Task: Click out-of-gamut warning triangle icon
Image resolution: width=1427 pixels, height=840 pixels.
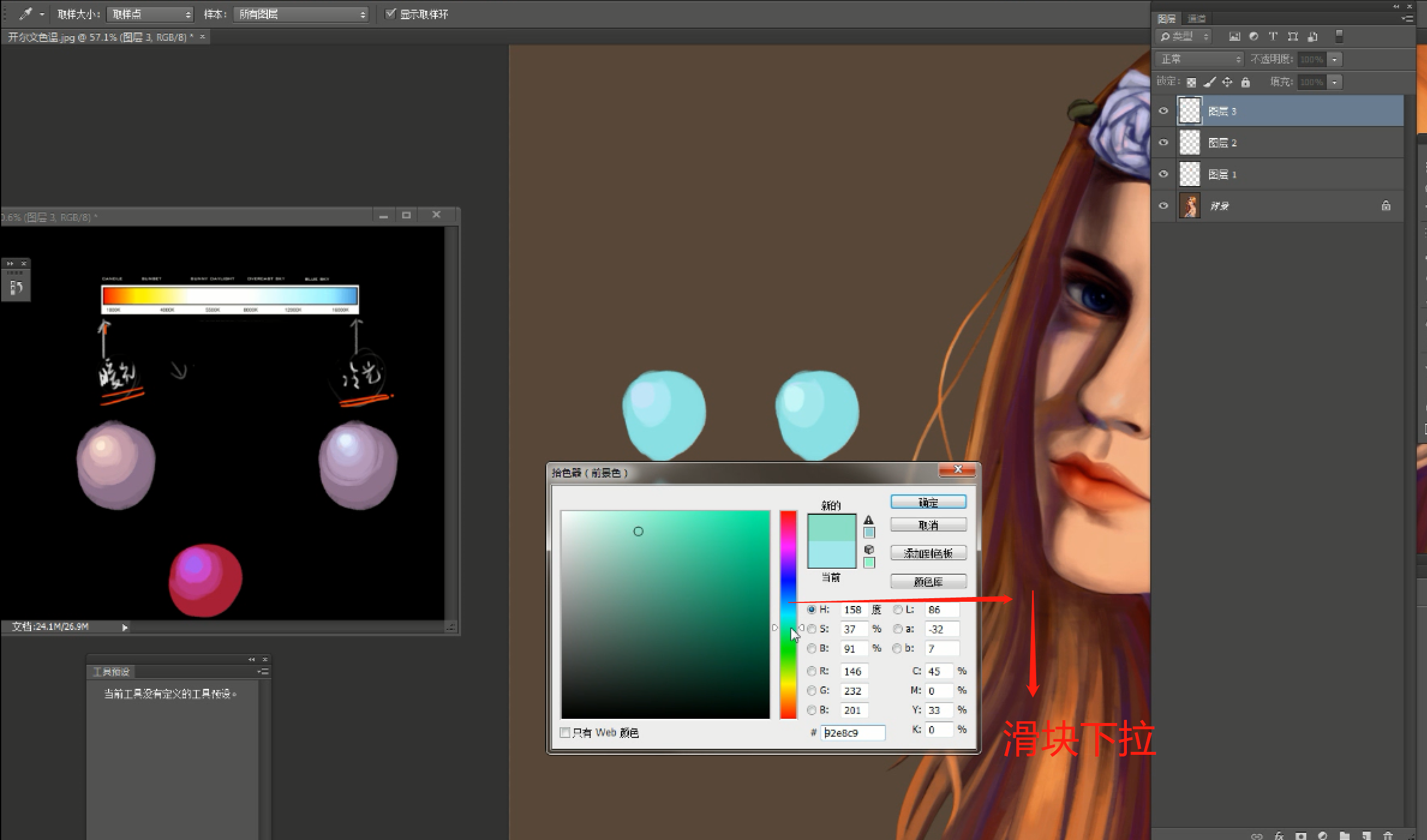Action: [869, 520]
